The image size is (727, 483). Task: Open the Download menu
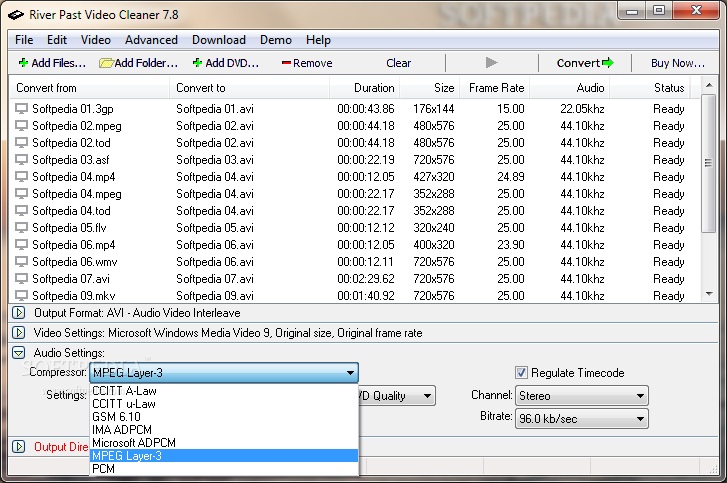(219, 40)
